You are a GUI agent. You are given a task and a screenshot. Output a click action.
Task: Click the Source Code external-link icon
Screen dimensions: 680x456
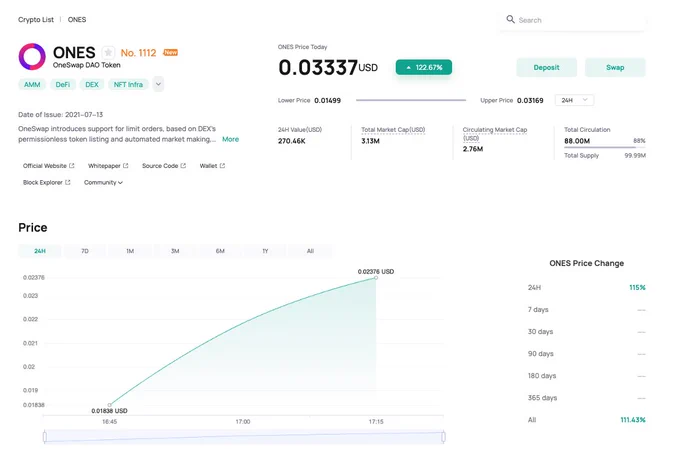(x=183, y=166)
